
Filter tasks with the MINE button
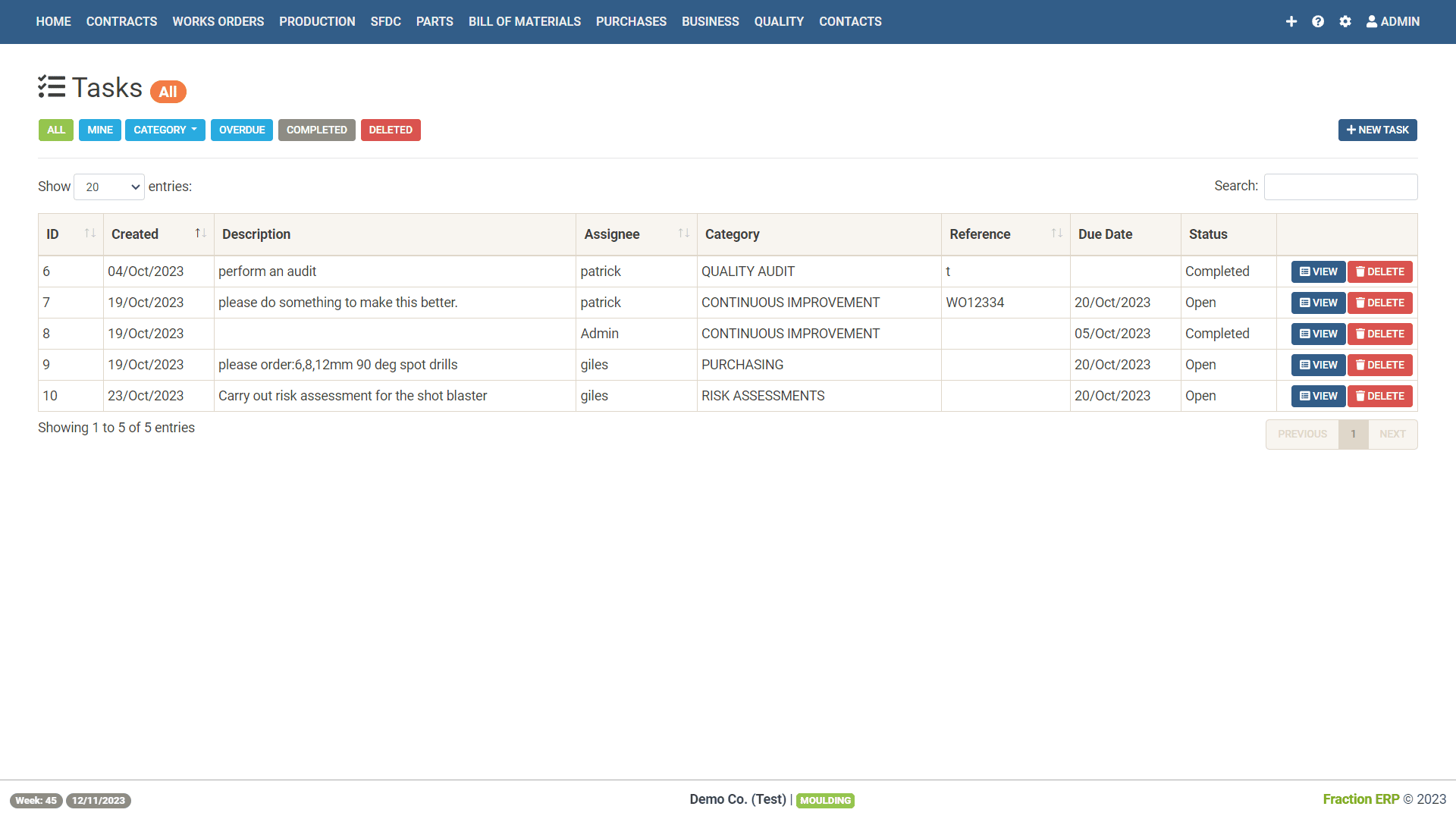tap(100, 130)
